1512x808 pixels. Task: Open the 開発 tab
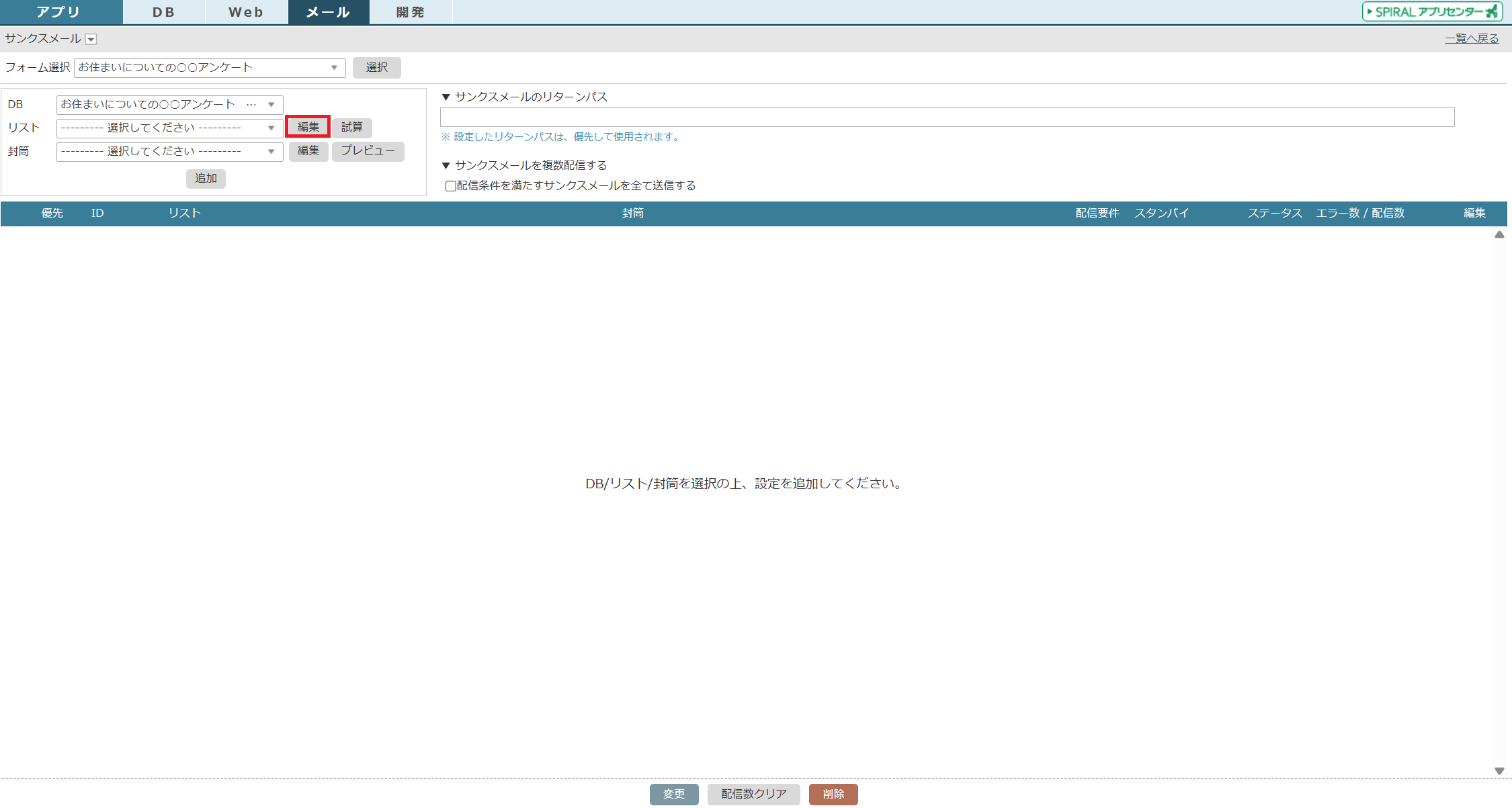410,12
